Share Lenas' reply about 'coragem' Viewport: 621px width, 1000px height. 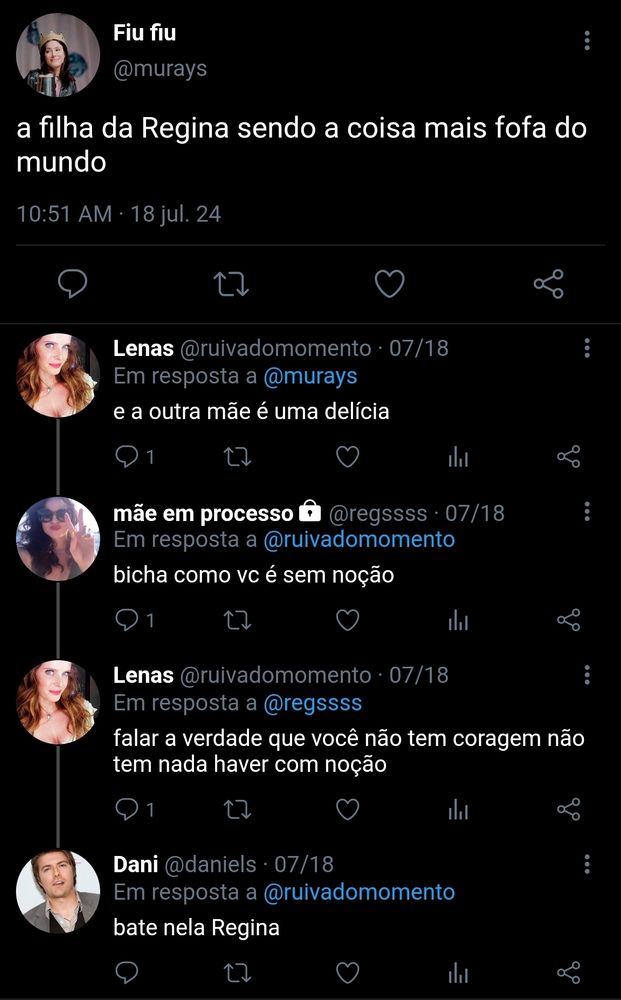568,809
